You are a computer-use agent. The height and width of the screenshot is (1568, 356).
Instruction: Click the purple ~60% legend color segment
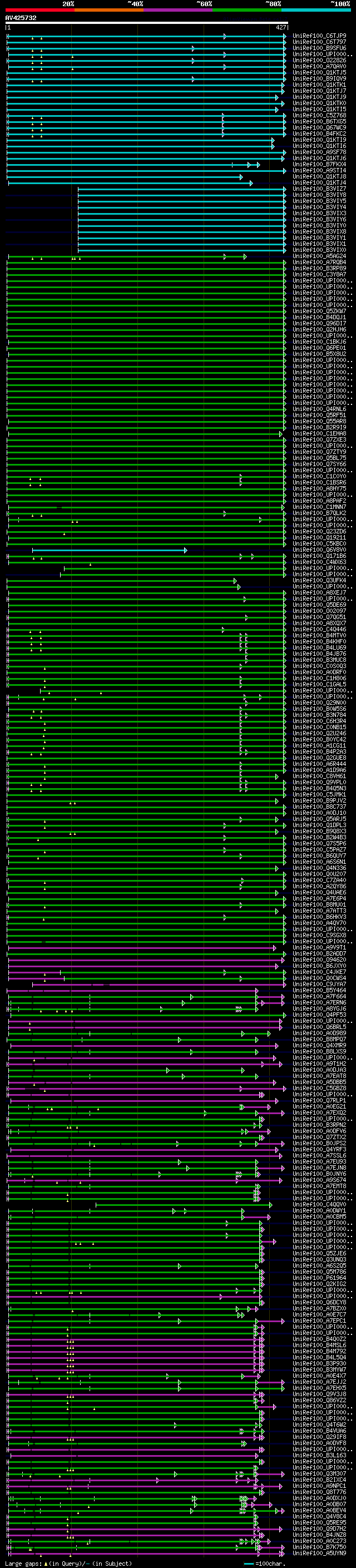pos(177,10)
